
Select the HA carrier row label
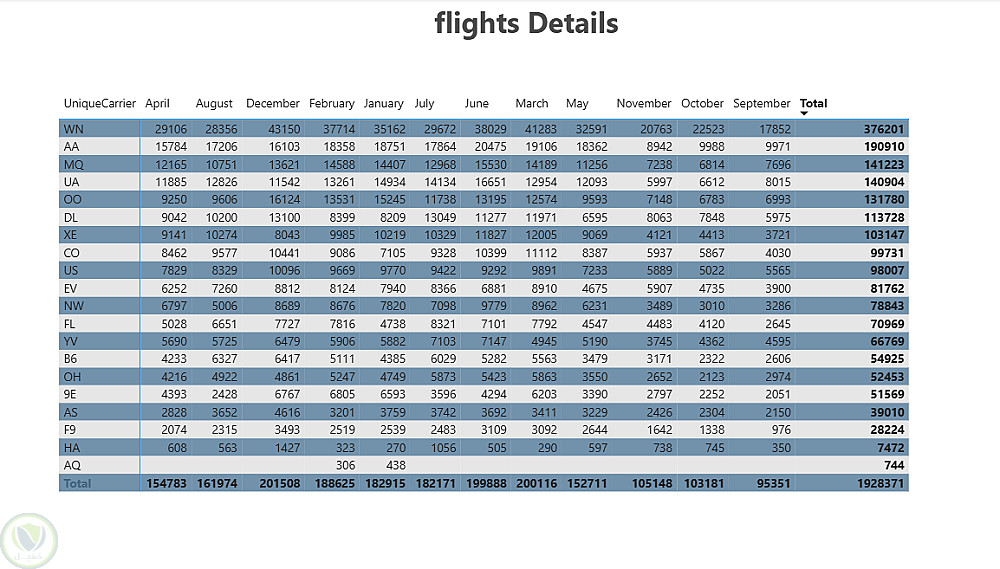pos(72,448)
